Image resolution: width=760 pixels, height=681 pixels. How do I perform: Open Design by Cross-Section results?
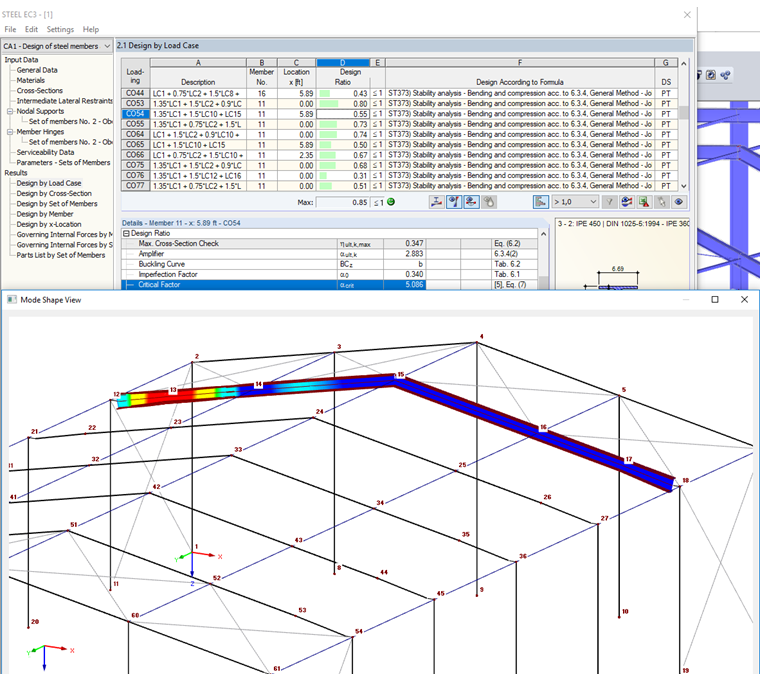tap(54, 193)
